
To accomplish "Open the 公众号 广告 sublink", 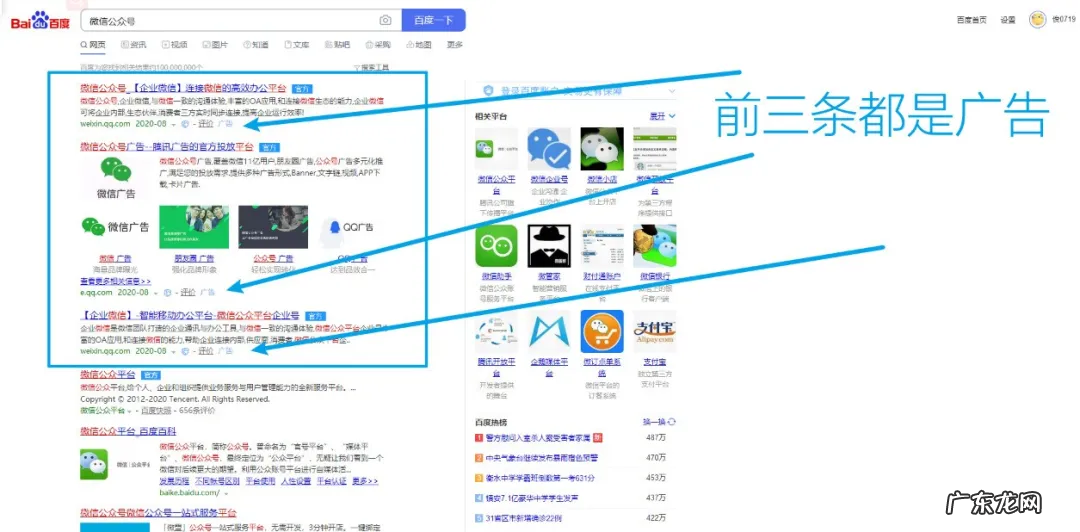I will tap(273, 258).
